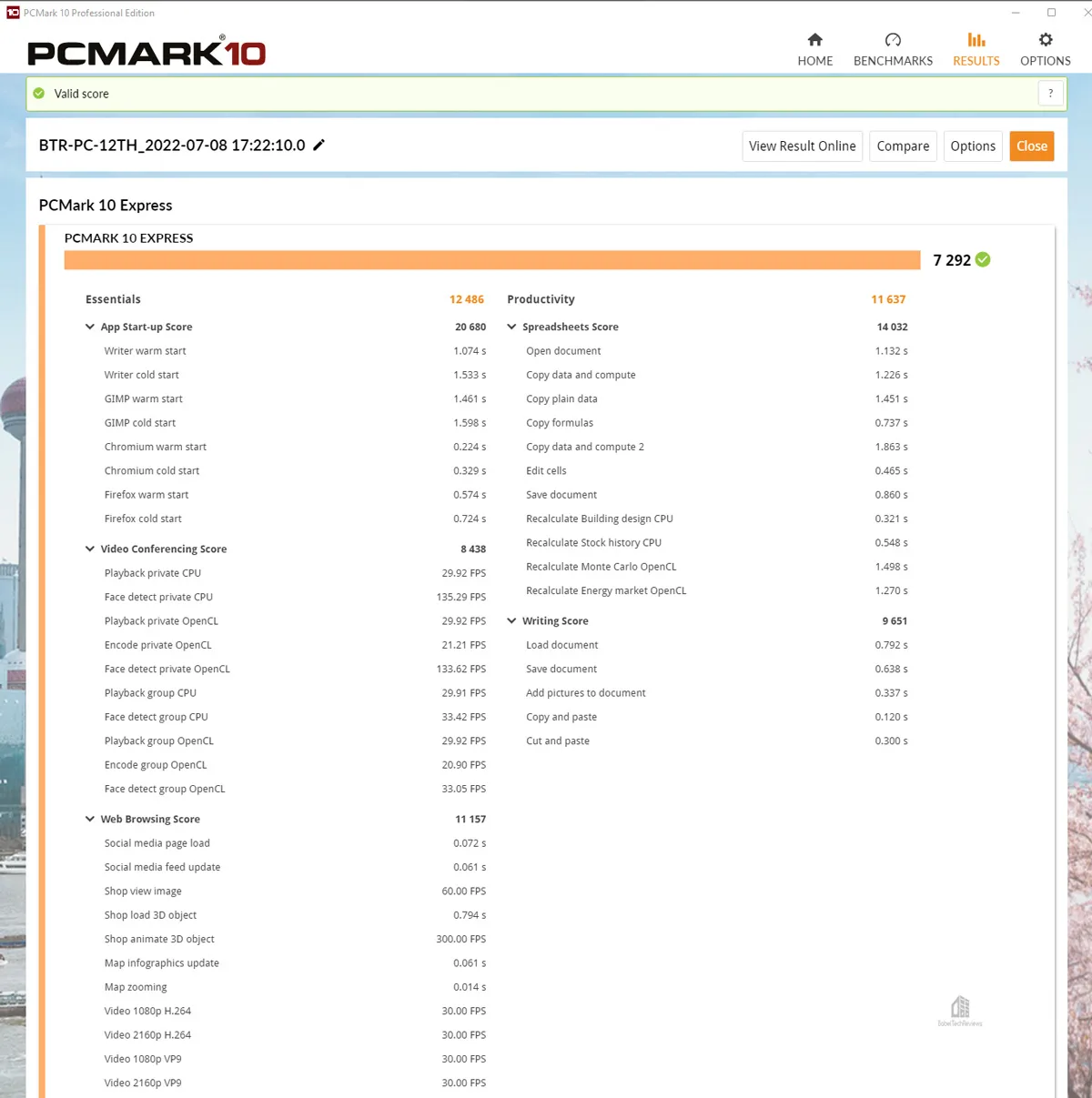Click the Spreadsheets score 14 032
The image size is (1092, 1098).
[x=892, y=327]
